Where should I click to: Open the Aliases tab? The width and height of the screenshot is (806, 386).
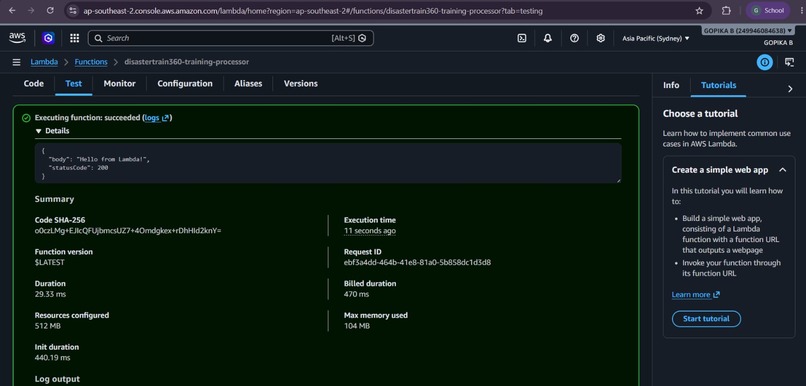click(248, 84)
